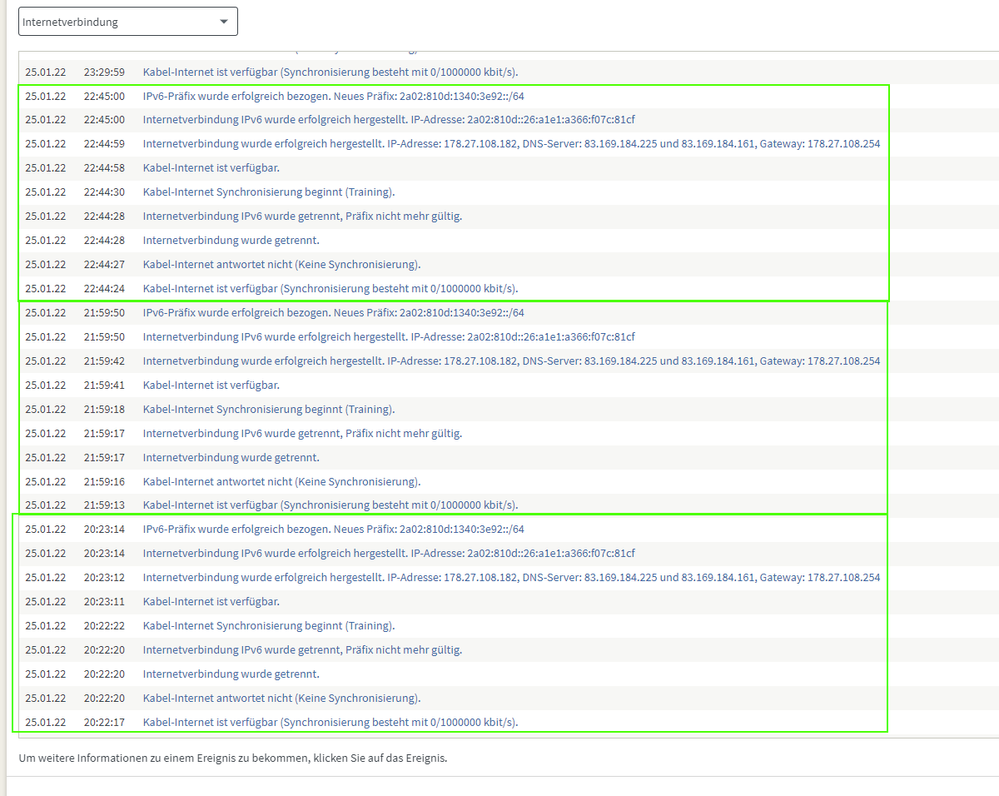Open the 20:23:14 IPv6-Präfix bezogen event
This screenshot has width=999, height=796.
(x=333, y=530)
